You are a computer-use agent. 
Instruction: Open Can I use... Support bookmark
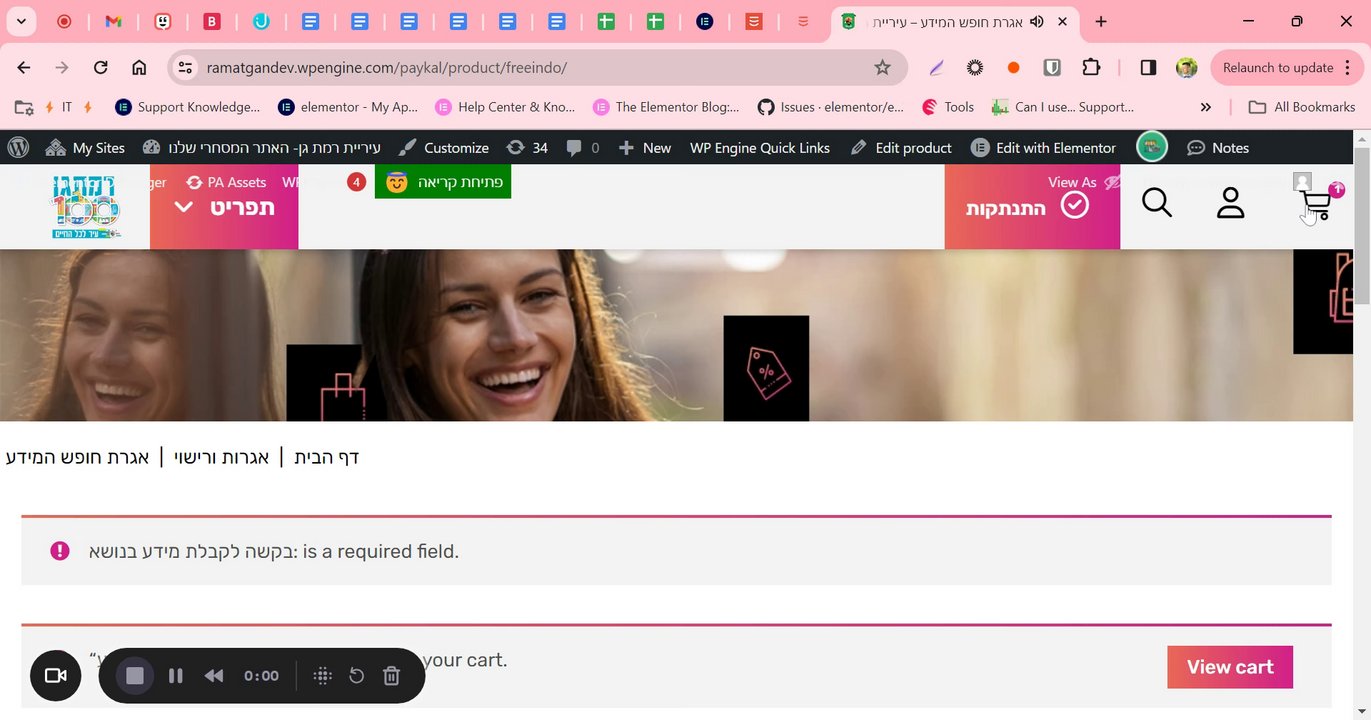1062,107
